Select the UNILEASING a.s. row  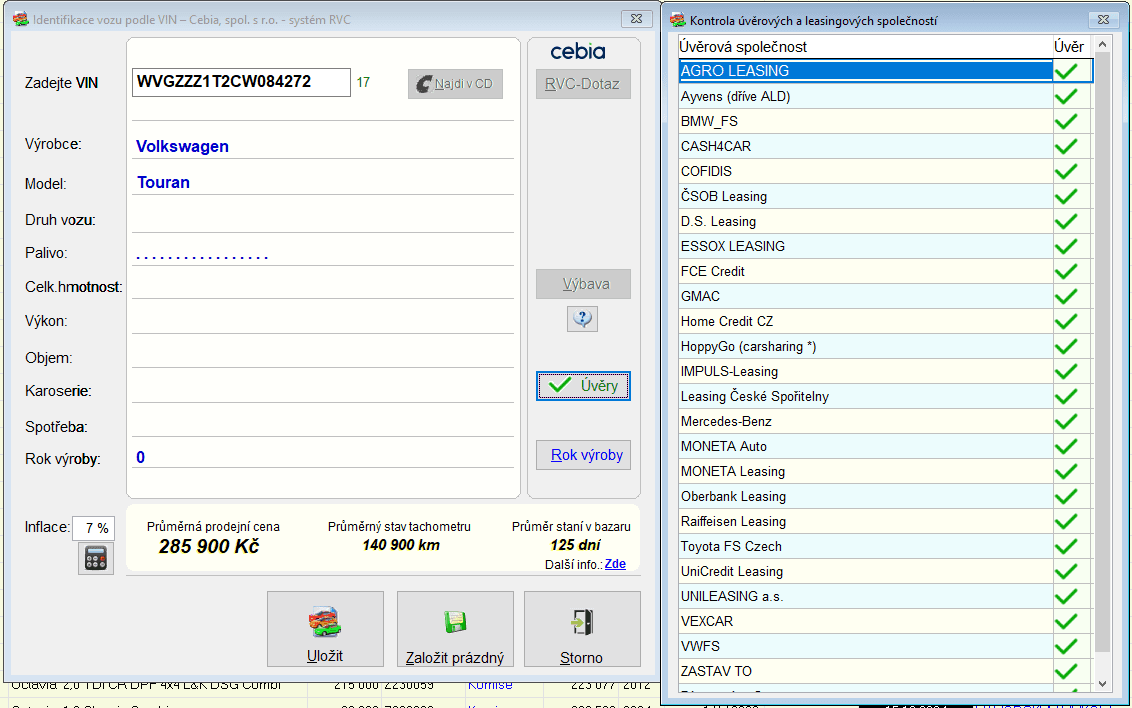point(885,596)
